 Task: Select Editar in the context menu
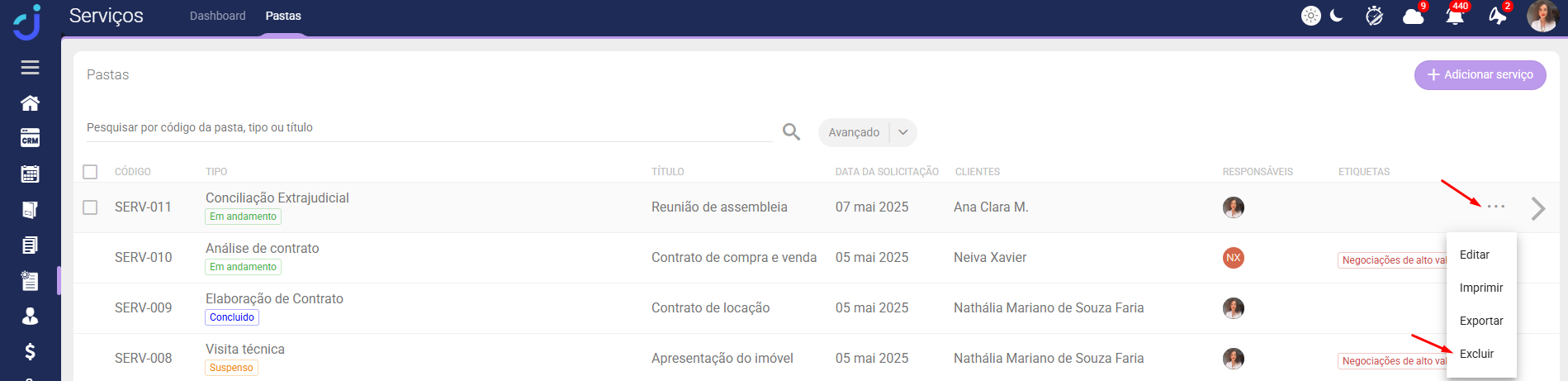click(1474, 255)
